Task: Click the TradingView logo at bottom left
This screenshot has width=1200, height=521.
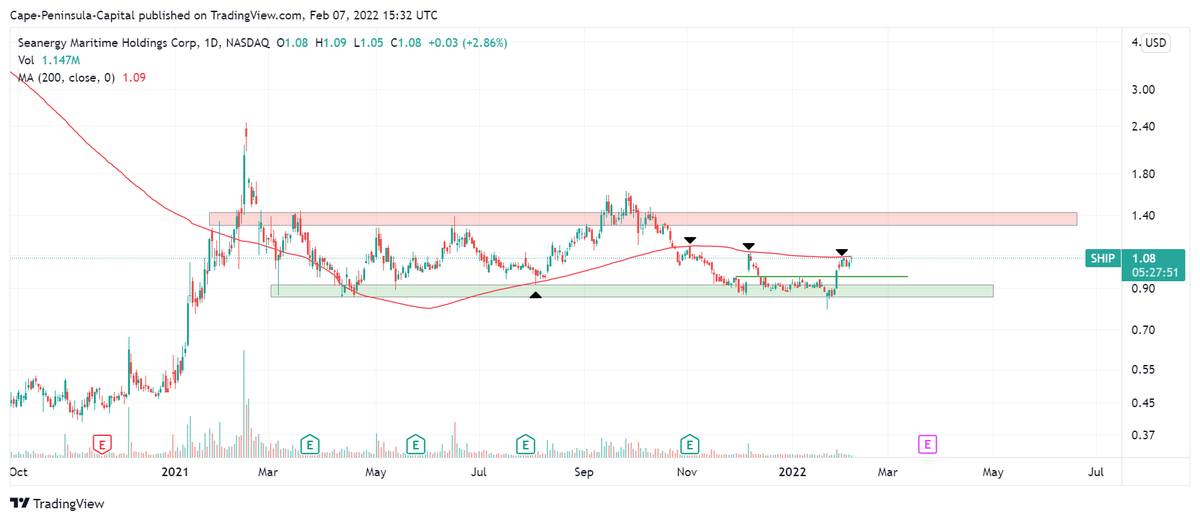Action: point(57,503)
